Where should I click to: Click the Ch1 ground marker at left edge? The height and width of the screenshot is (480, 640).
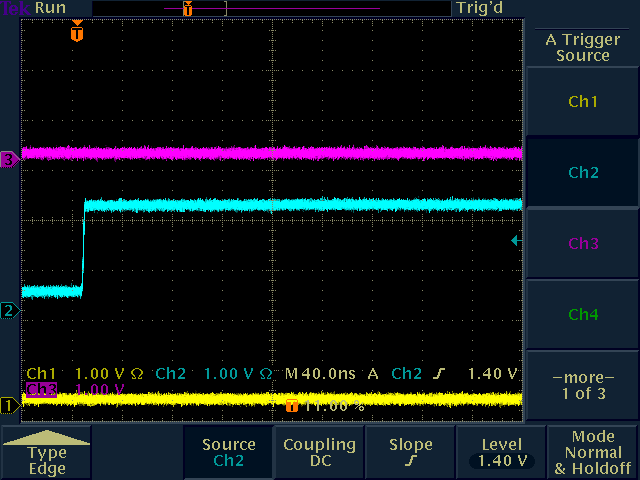coord(8,405)
